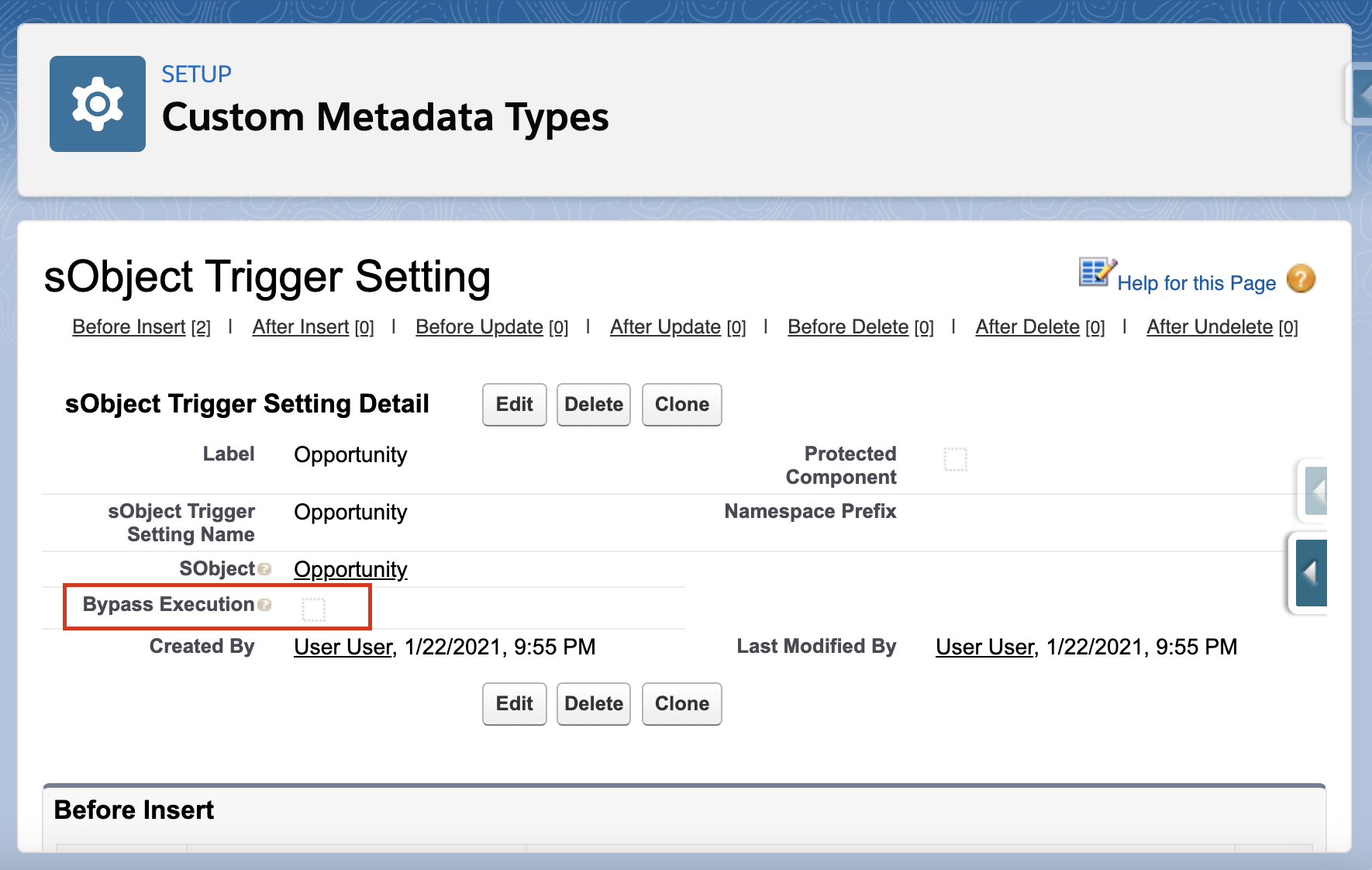This screenshot has height=870, width=1372.
Task: Click the bottom Edit button
Action: [x=515, y=704]
